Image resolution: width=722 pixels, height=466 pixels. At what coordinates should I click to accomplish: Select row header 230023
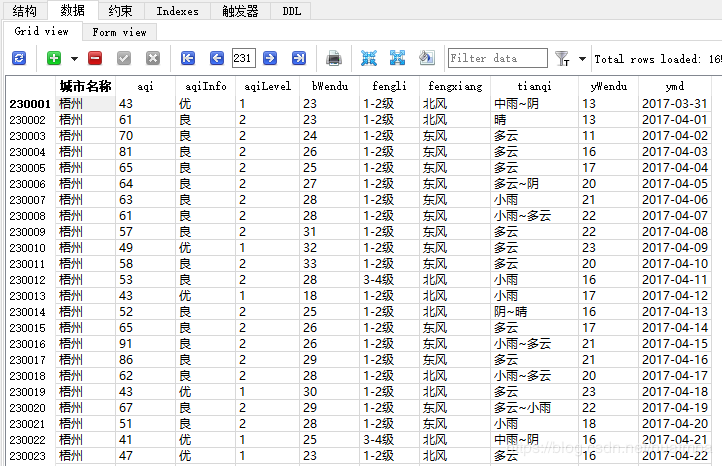pos(30,456)
